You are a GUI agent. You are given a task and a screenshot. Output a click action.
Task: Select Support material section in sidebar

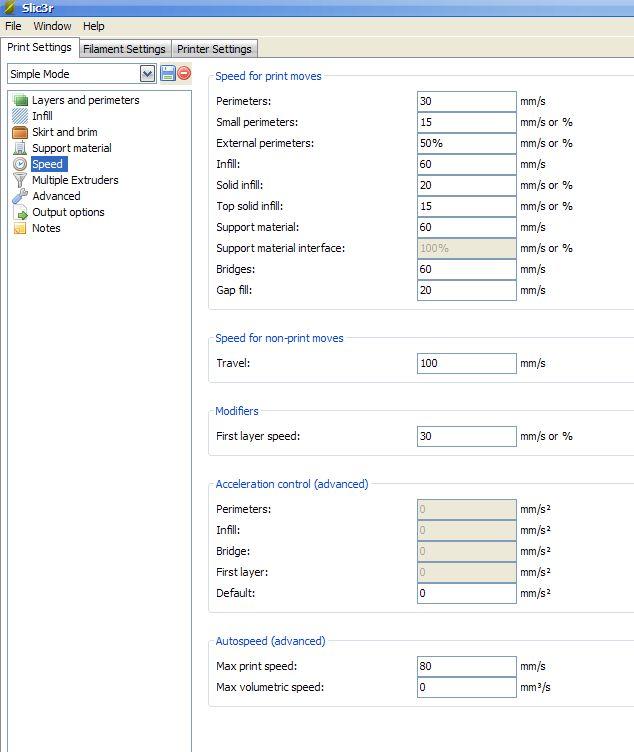click(x=71, y=148)
